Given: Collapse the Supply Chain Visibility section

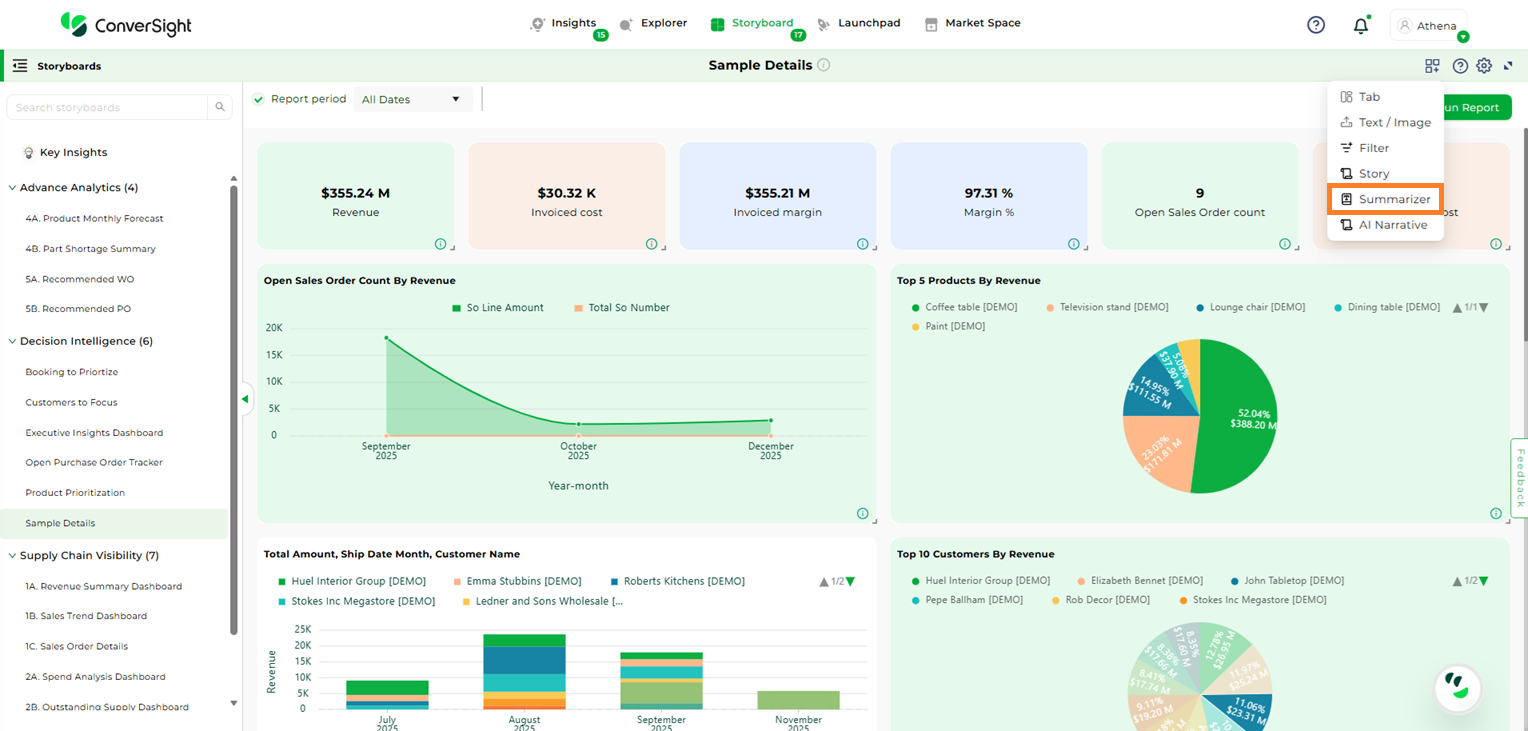Looking at the screenshot, I should (x=12, y=556).
